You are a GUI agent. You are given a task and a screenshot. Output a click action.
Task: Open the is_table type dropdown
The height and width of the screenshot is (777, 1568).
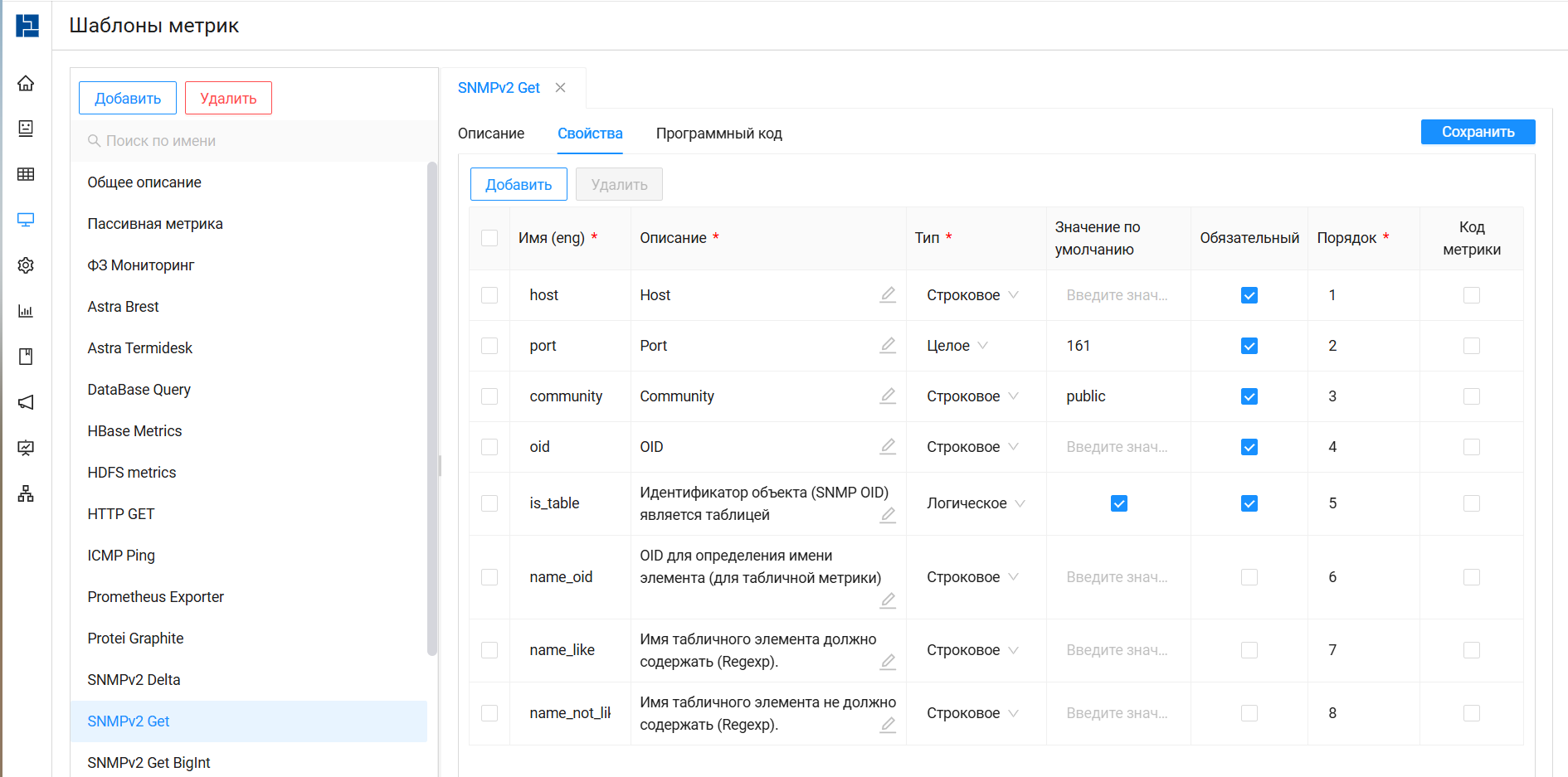click(x=975, y=503)
